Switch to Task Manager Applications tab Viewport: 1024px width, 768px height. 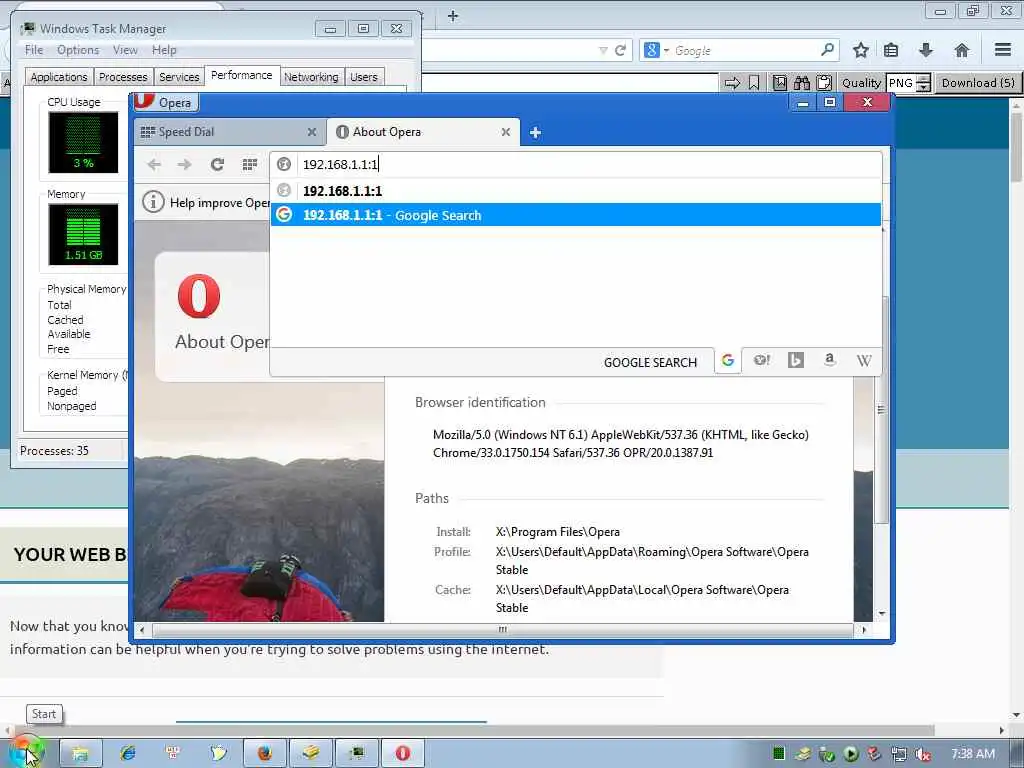[x=59, y=77]
